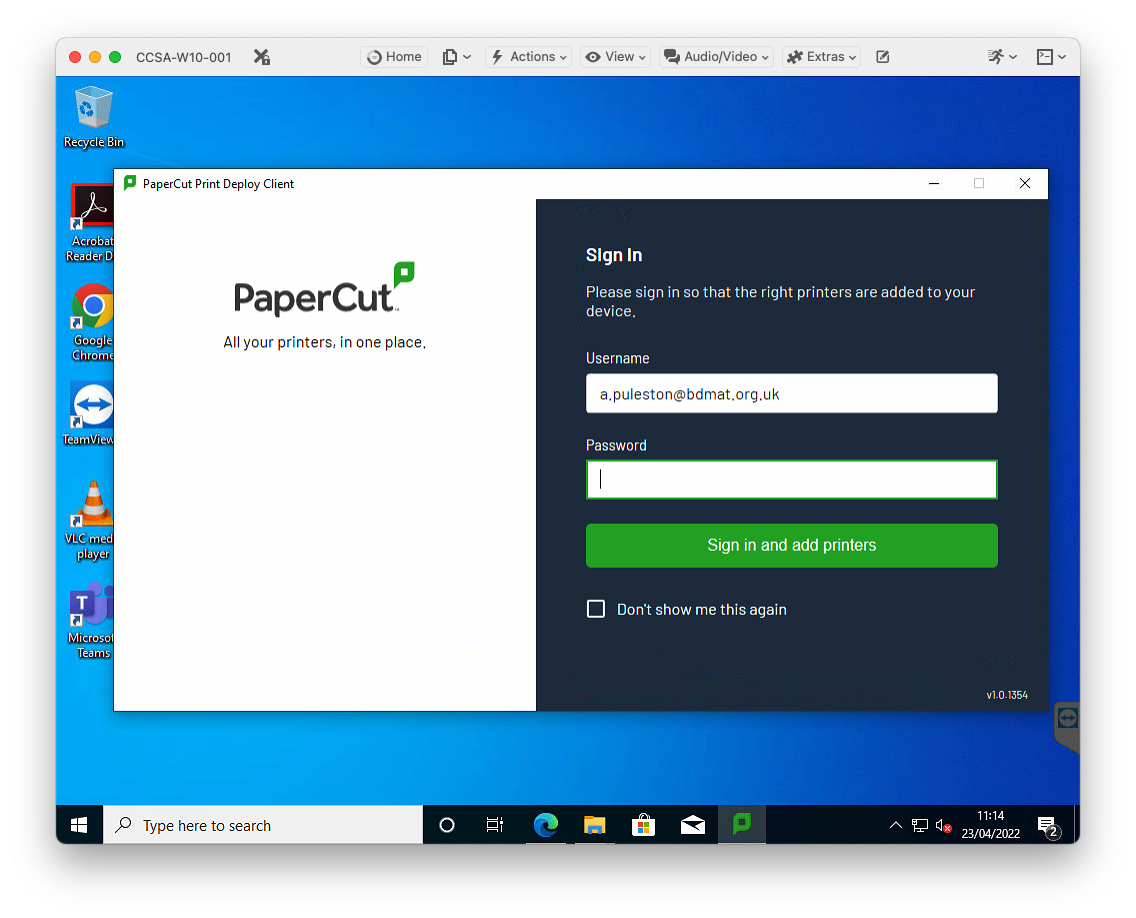This screenshot has width=1136, height=918.
Task: Select PaperCut icon in taskbar
Action: point(742,825)
